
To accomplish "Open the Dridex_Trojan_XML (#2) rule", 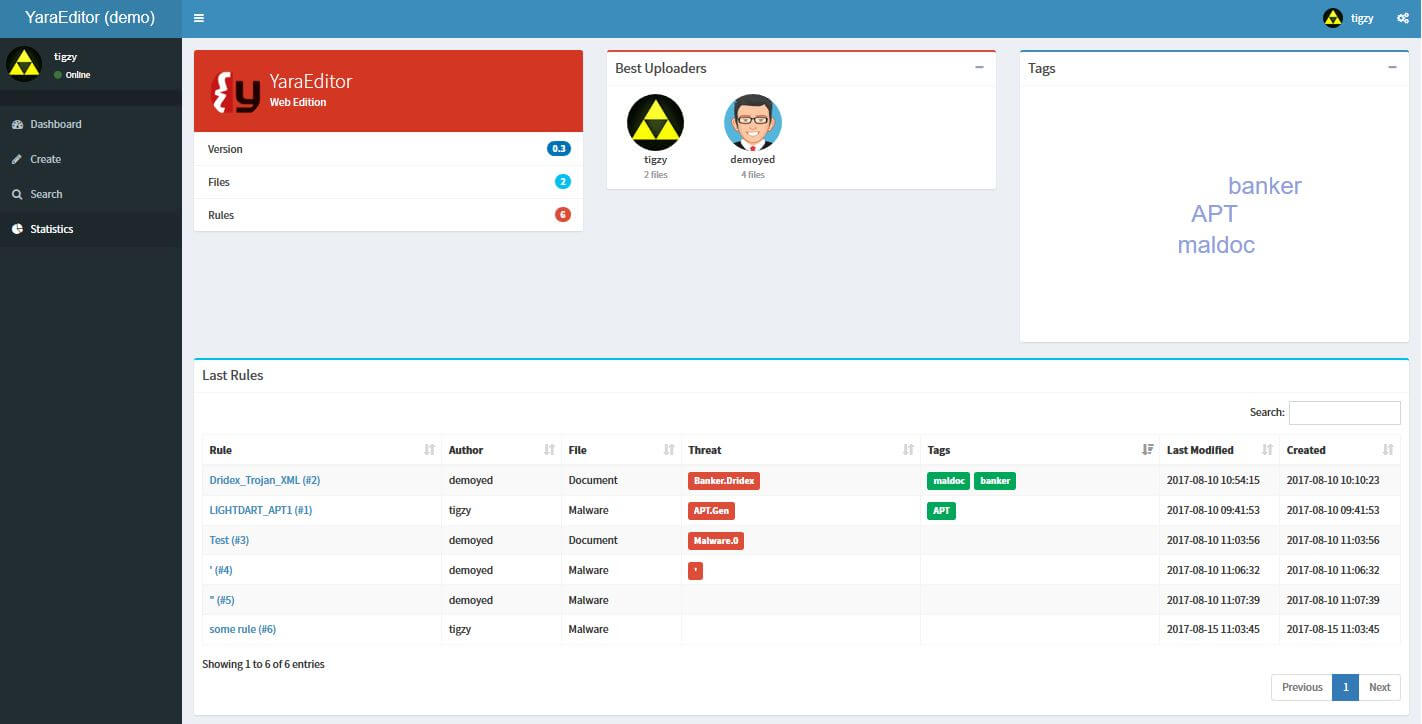I will click(x=264, y=480).
